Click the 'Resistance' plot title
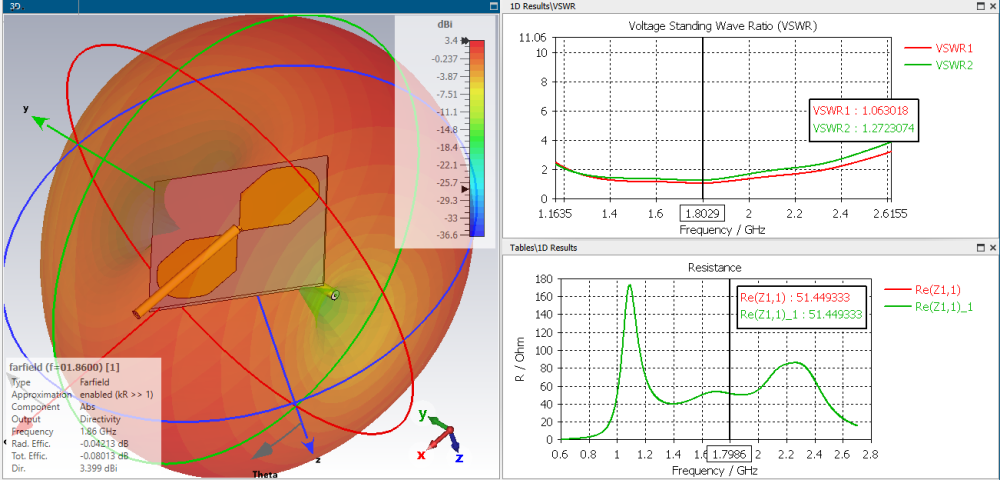Screen dimensions: 1000x480 tap(716, 267)
